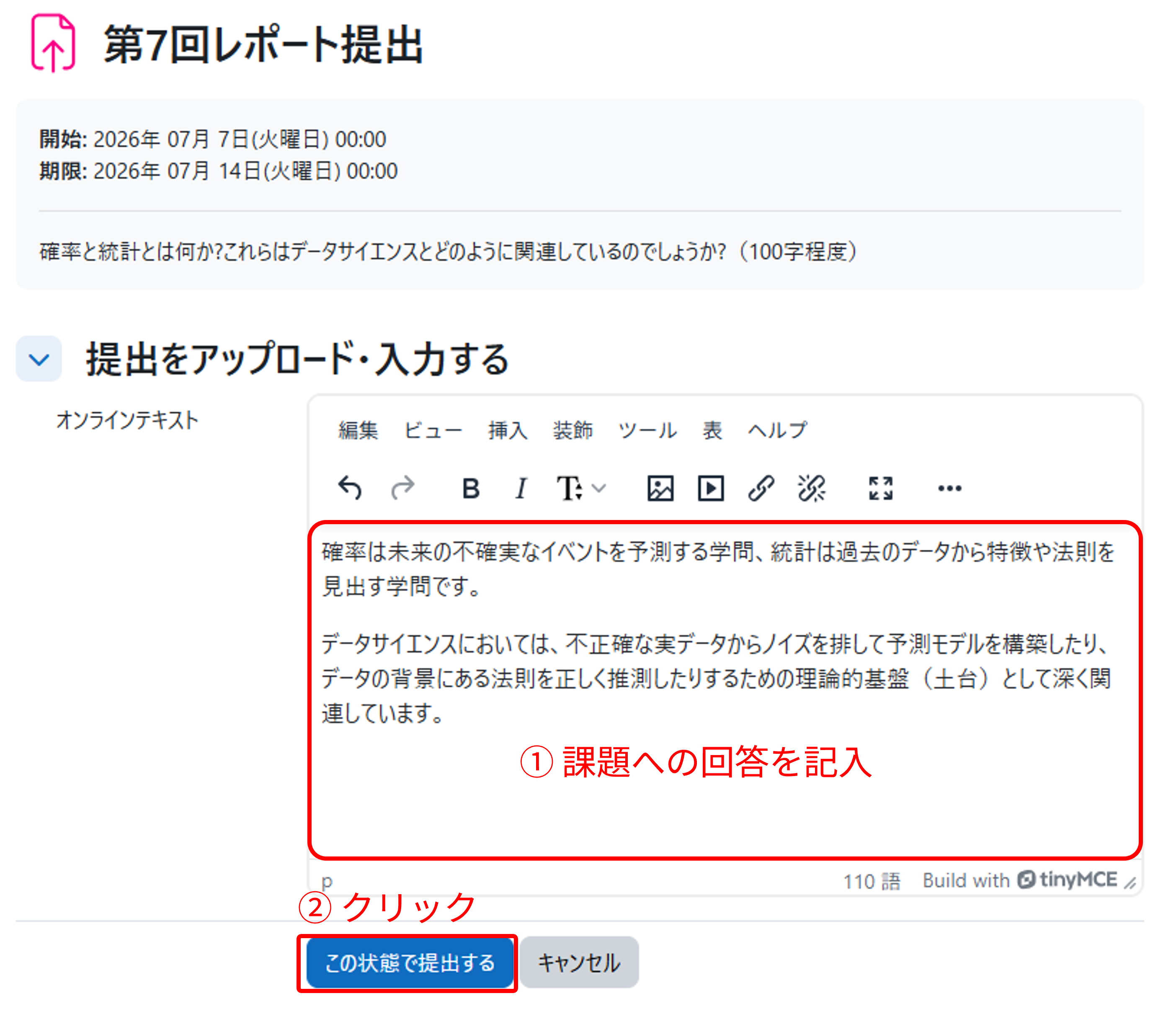Insert an image with the image icon
This screenshot has height=1014, width=1176.
click(660, 488)
